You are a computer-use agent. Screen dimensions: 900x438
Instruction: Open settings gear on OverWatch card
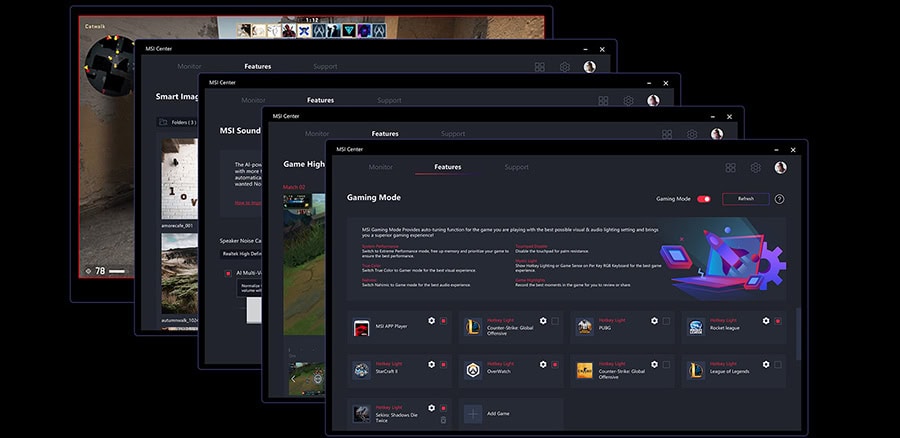[x=543, y=365]
